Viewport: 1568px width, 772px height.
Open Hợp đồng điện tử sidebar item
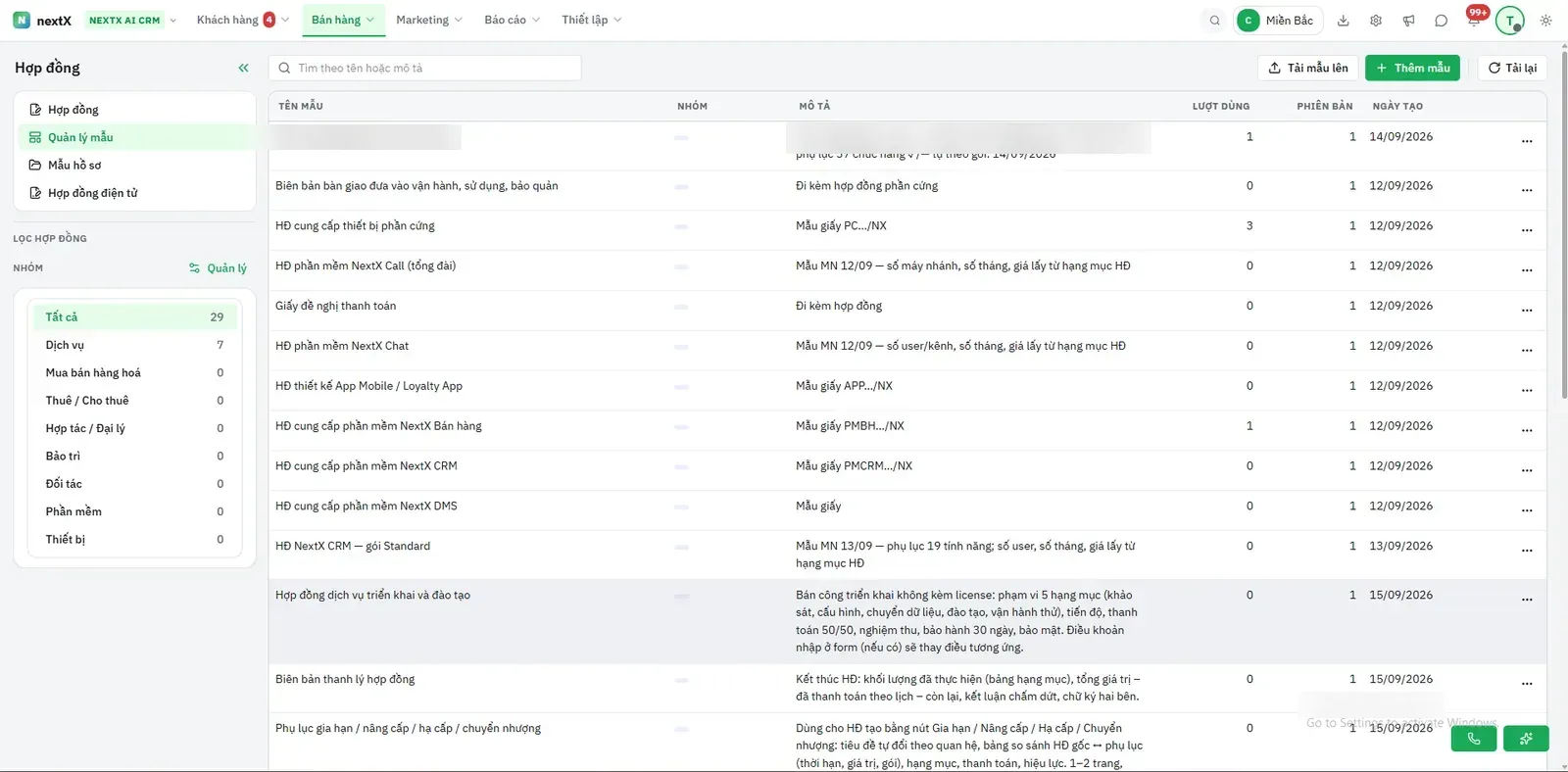coord(135,193)
